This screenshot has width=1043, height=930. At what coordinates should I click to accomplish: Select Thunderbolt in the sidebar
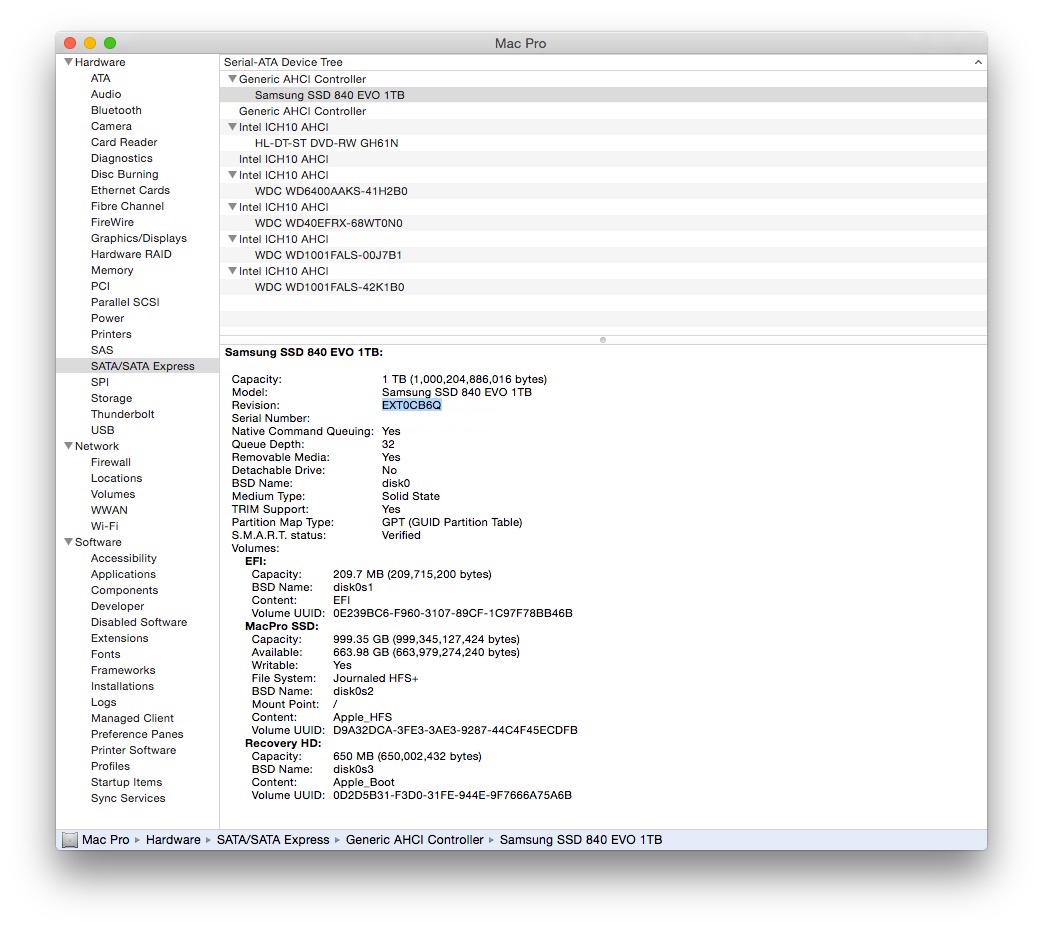coord(122,414)
